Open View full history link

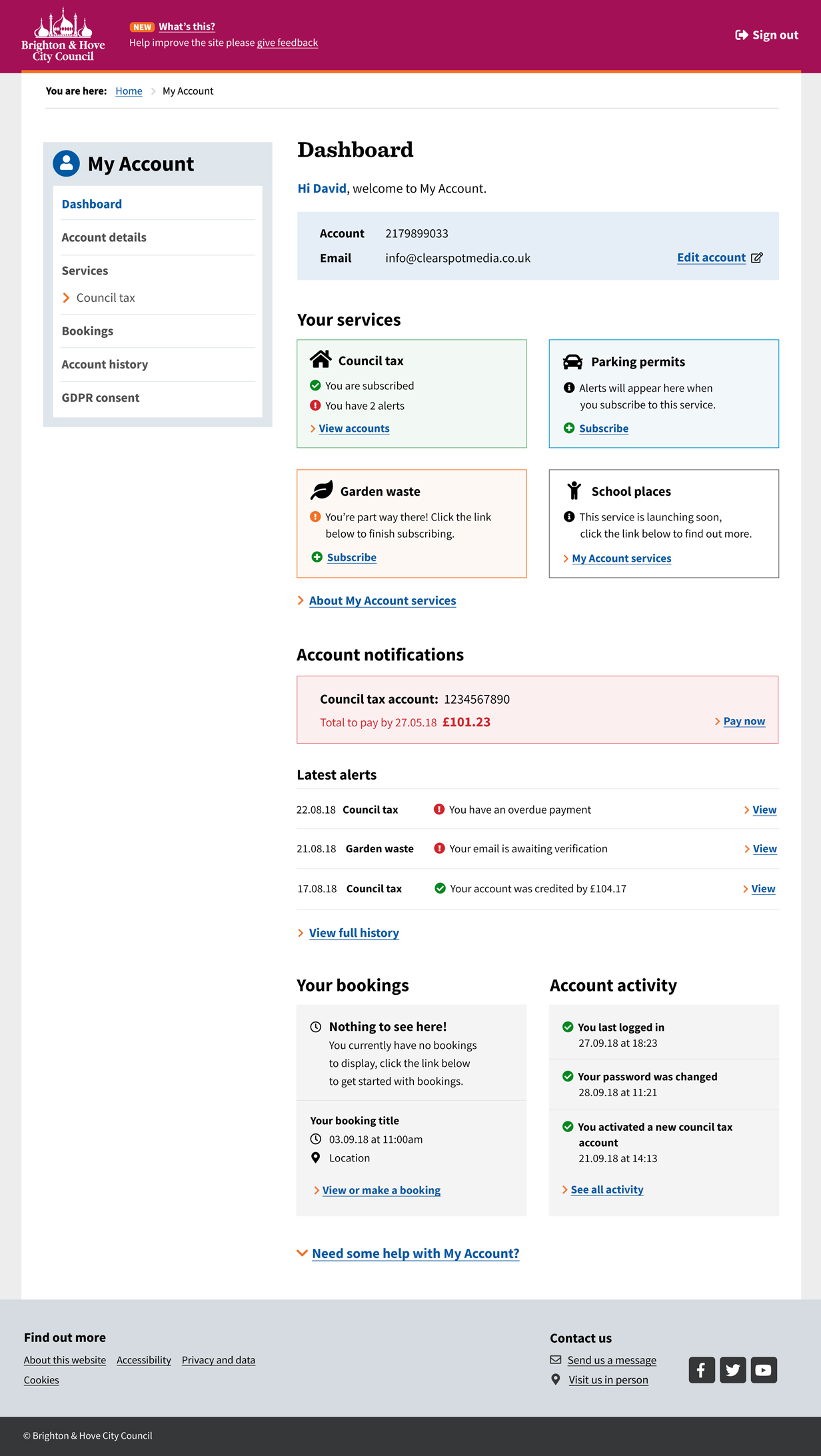[353, 933]
